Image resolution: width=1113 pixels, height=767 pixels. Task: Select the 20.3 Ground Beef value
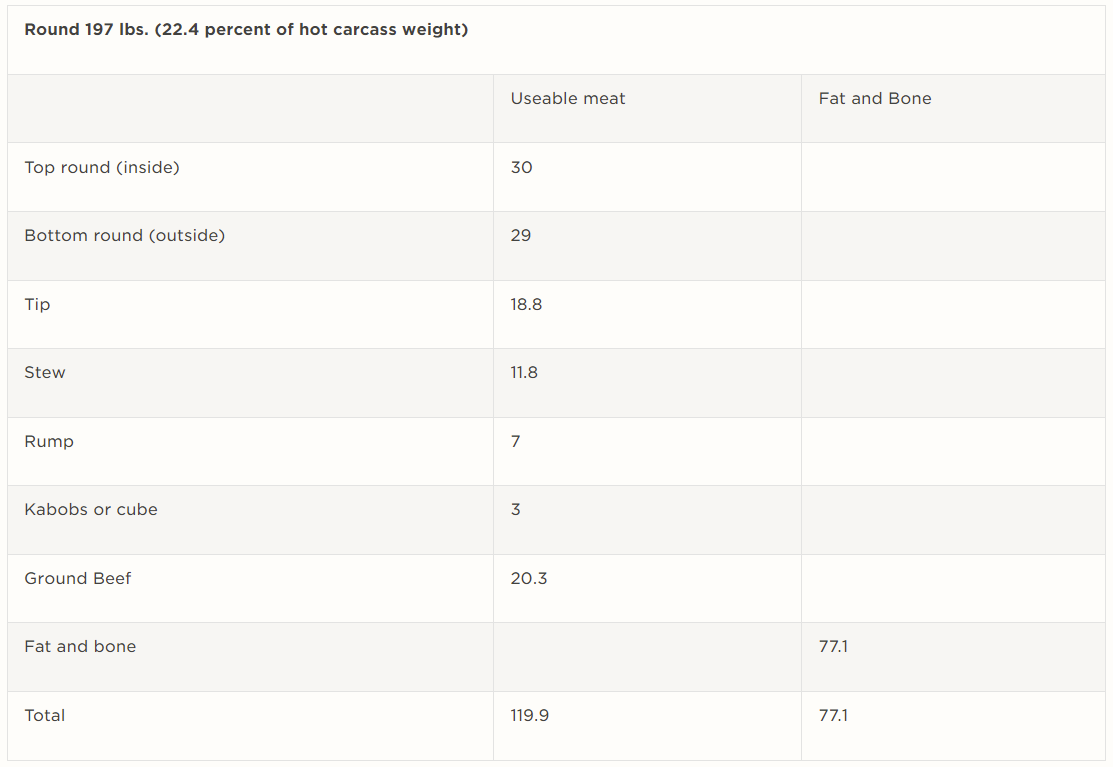(529, 579)
